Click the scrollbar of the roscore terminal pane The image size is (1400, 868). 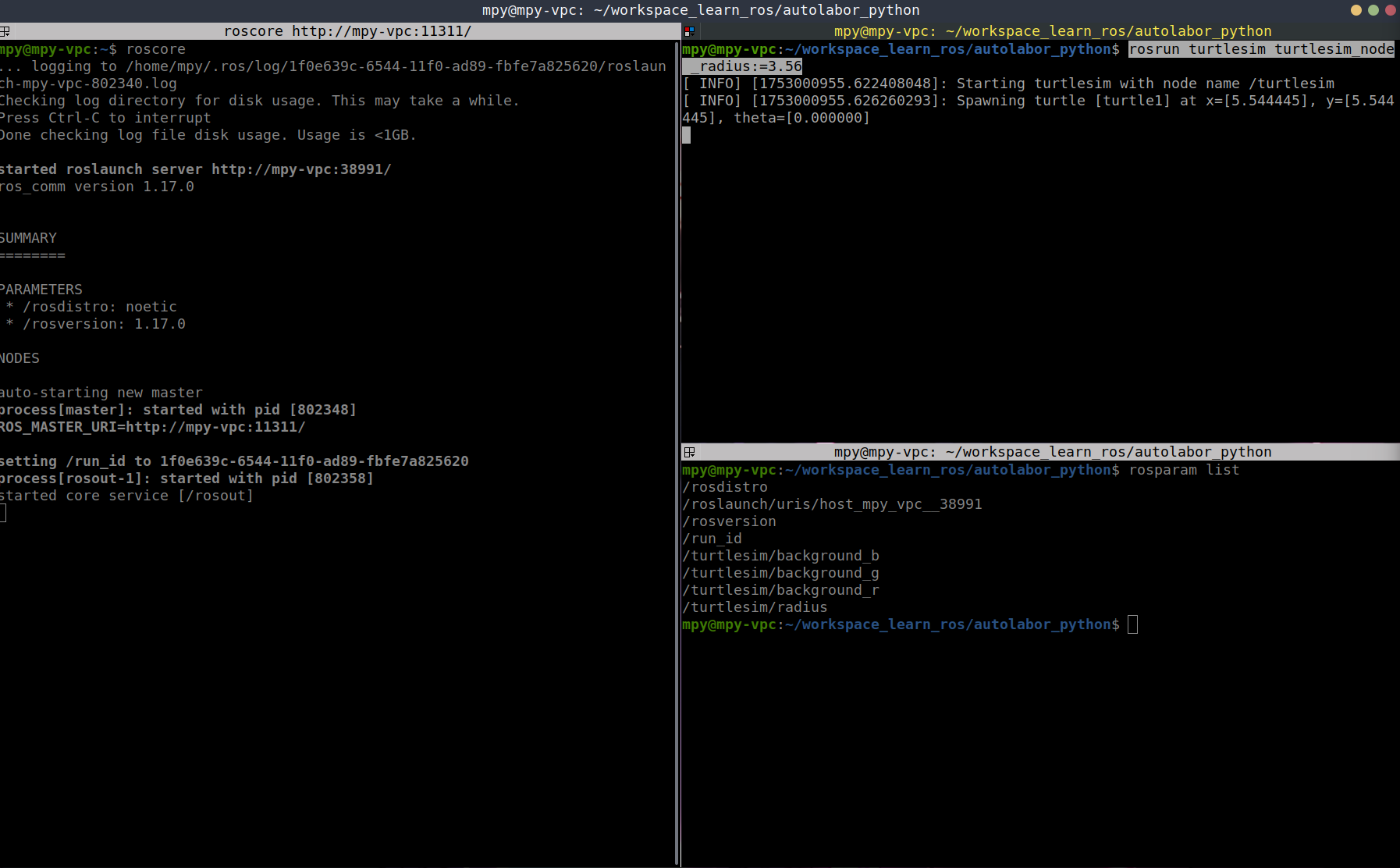point(677,453)
